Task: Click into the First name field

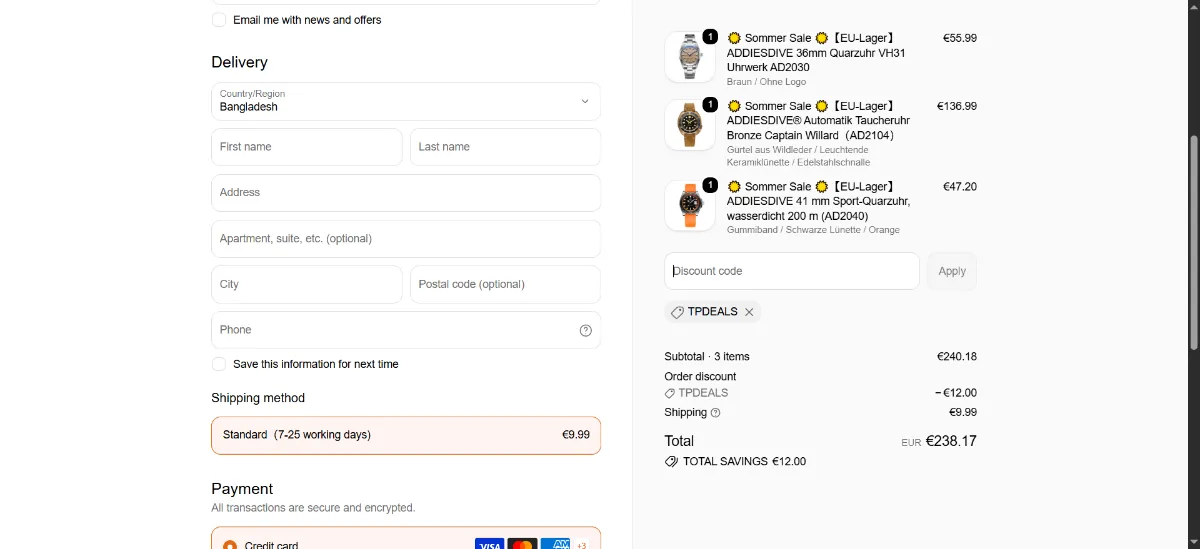Action: point(307,147)
